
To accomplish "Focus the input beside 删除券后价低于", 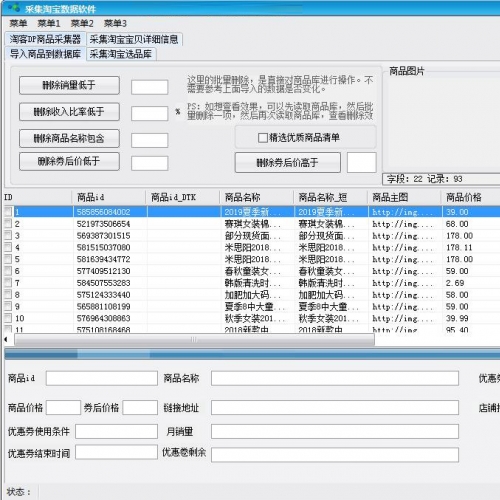I will [149, 163].
